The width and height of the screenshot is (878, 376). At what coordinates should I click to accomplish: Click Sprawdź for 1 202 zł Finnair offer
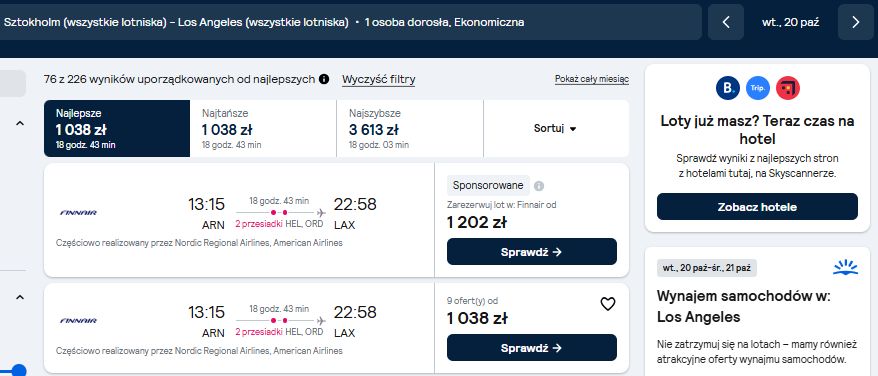531,252
